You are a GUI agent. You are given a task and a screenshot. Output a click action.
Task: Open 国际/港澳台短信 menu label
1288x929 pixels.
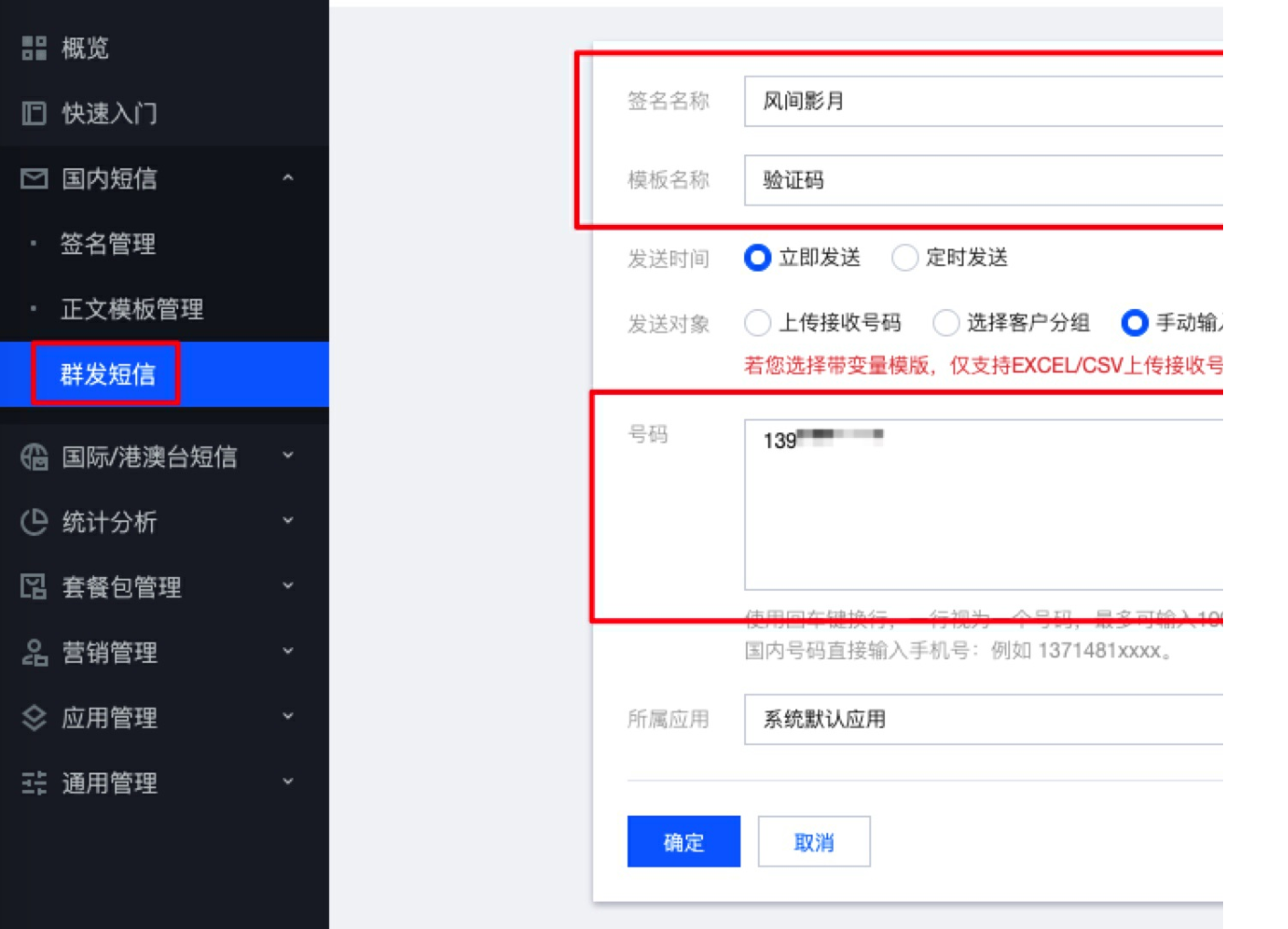click(149, 456)
